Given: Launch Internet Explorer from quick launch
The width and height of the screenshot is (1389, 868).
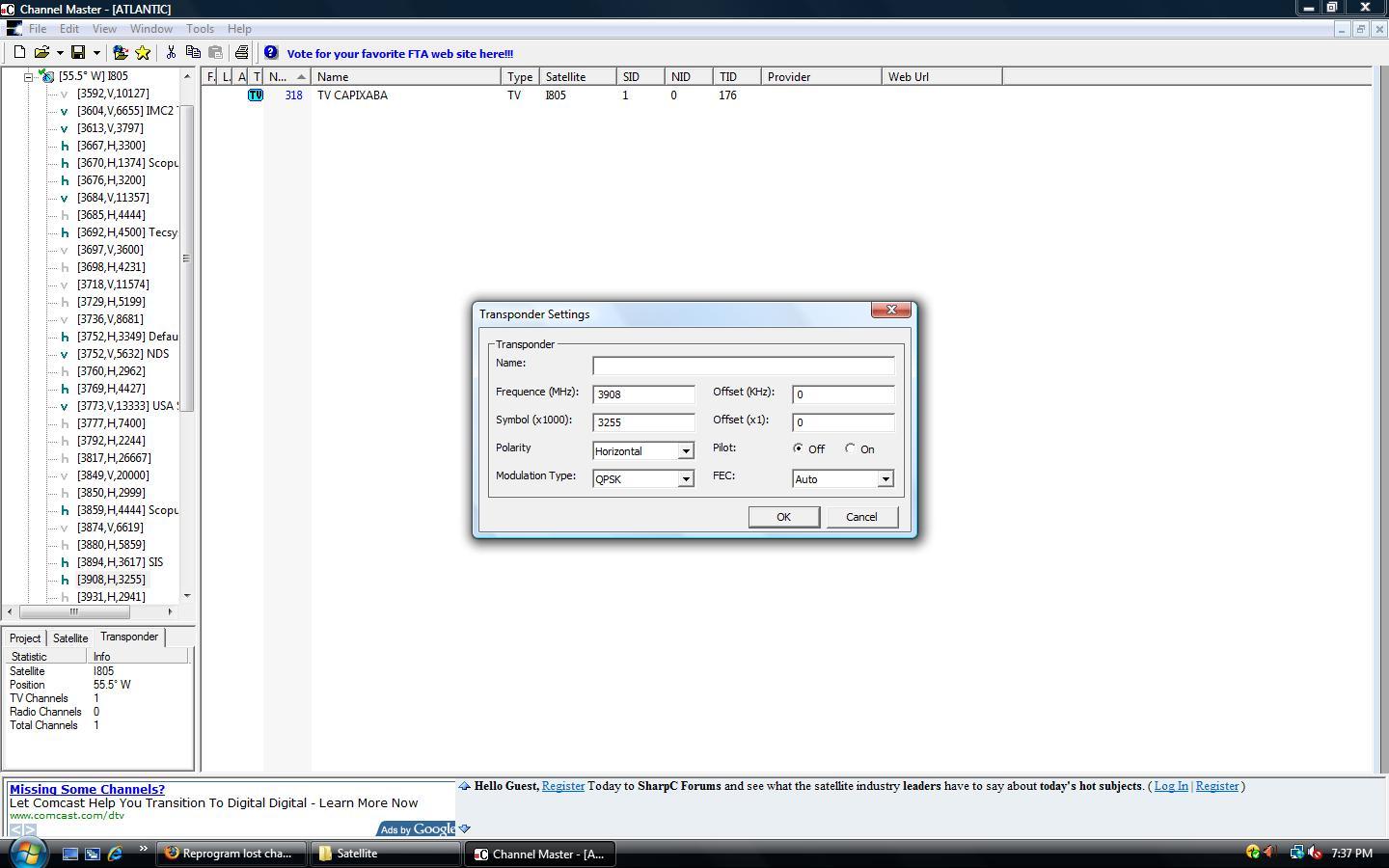Looking at the screenshot, I should (115, 854).
